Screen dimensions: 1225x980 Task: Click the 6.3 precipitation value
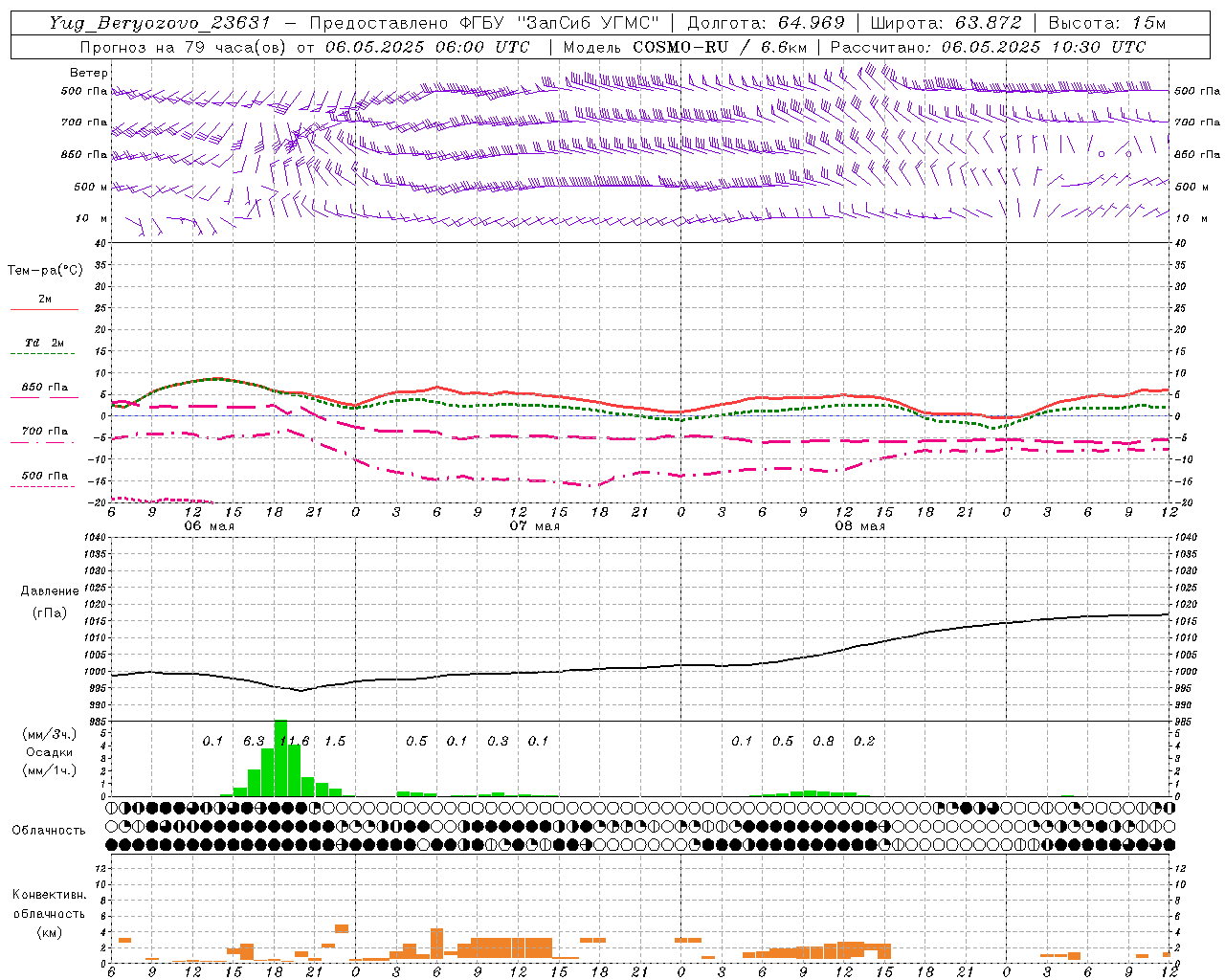click(254, 742)
